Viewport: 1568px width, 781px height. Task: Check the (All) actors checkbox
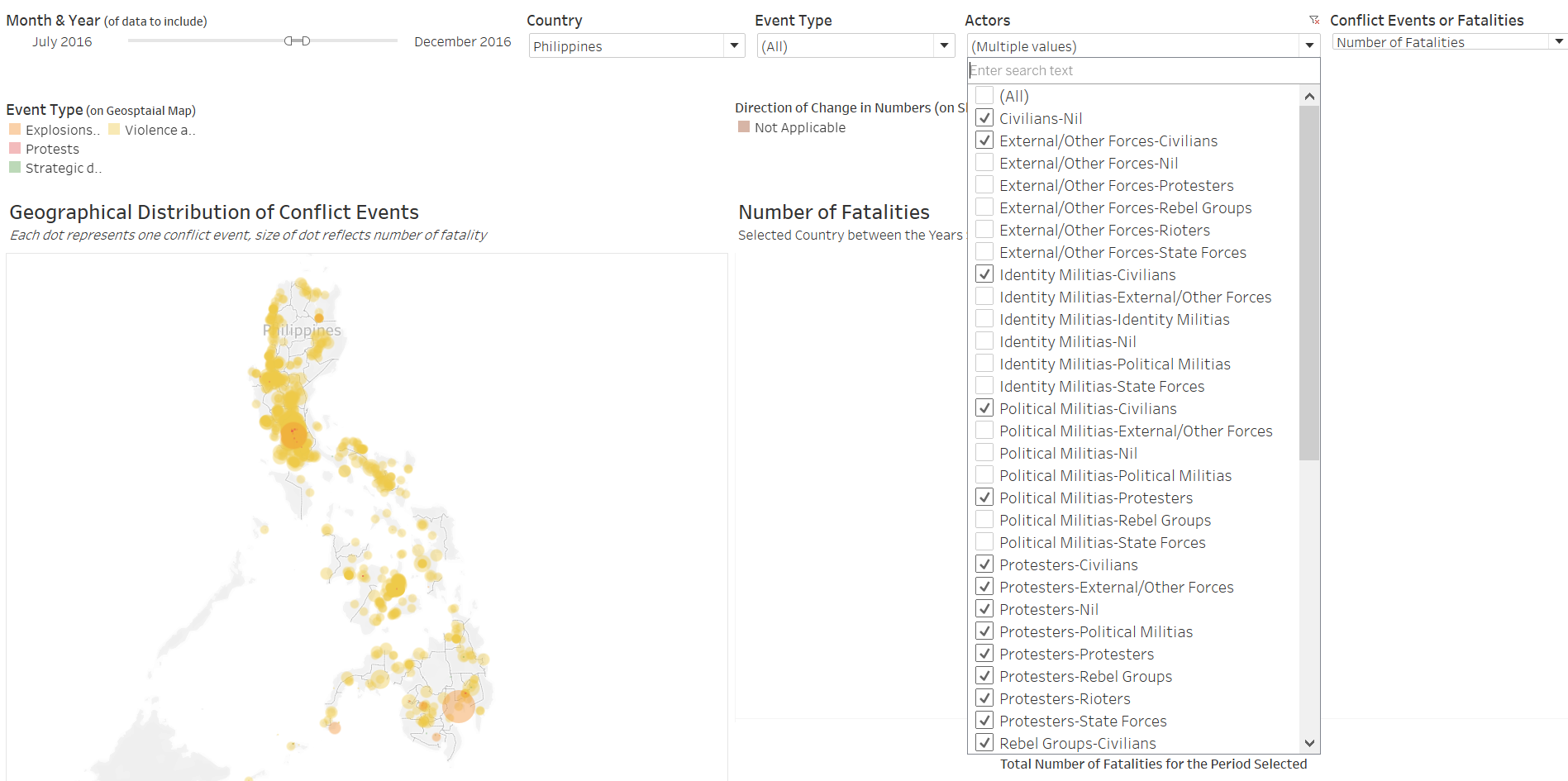984,96
